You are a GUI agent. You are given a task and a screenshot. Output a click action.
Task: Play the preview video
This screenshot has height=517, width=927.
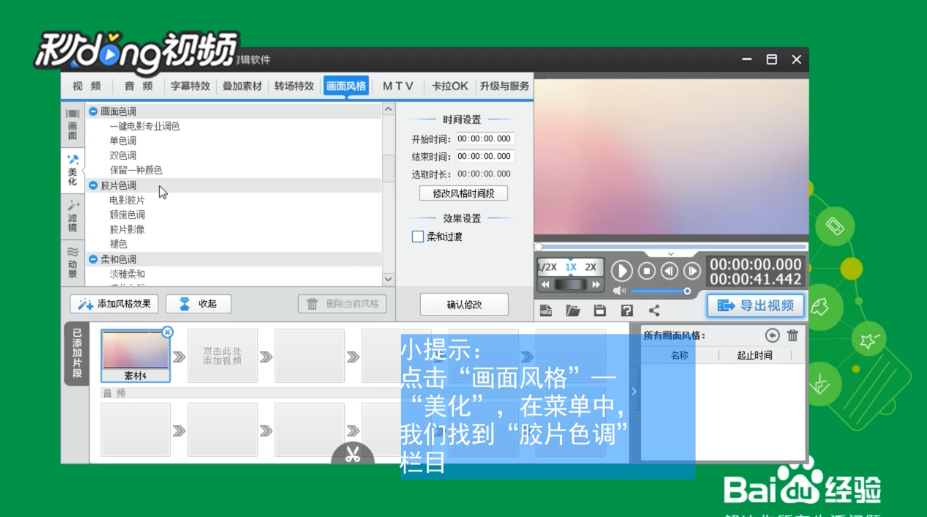pyautogui.click(x=621, y=271)
